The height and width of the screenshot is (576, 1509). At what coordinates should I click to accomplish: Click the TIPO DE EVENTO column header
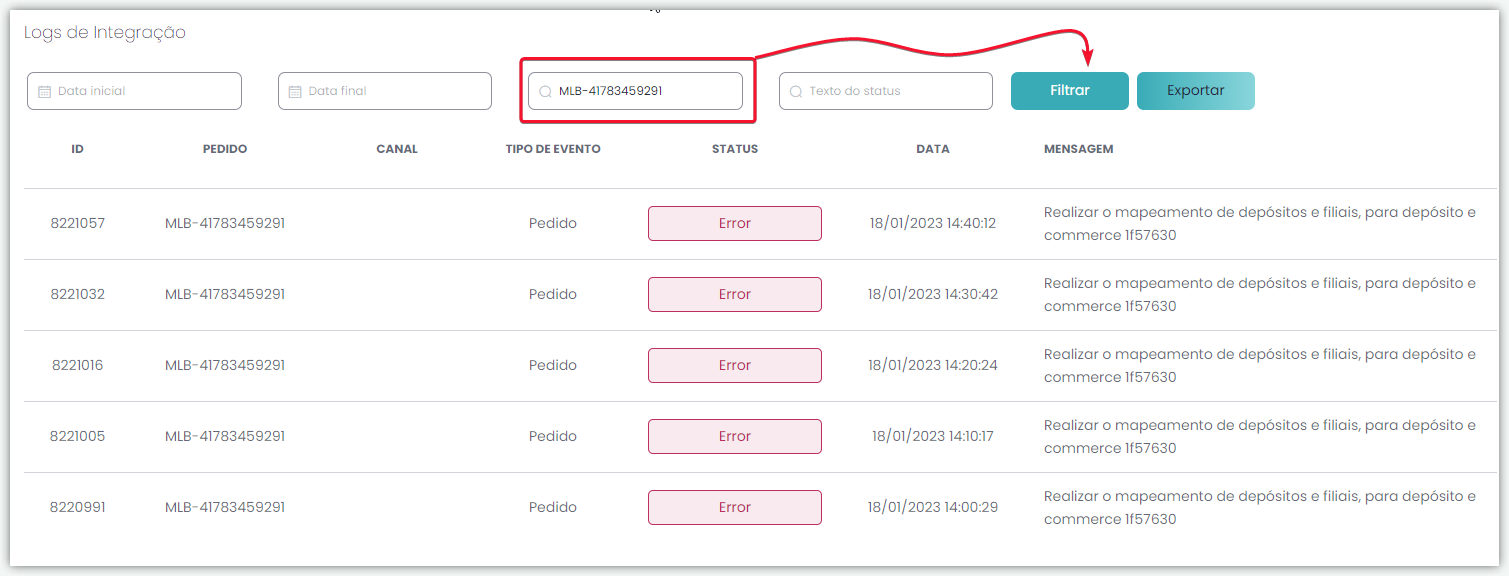click(x=553, y=149)
